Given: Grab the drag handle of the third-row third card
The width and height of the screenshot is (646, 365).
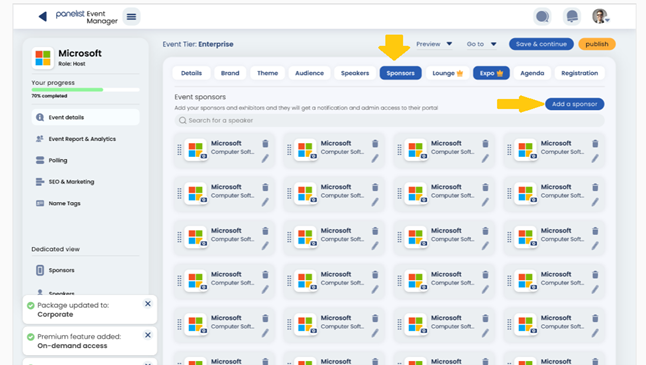Looking at the screenshot, I should (399, 237).
